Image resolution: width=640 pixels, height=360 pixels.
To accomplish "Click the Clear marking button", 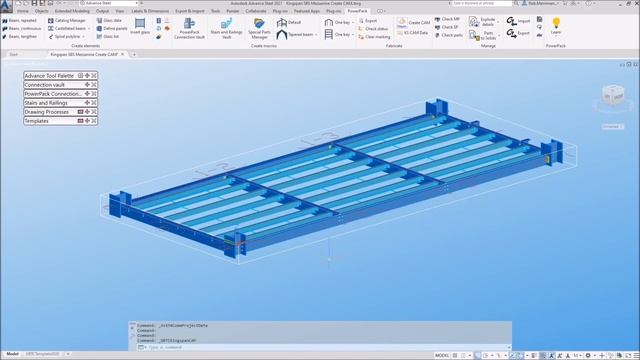I will pos(374,37).
